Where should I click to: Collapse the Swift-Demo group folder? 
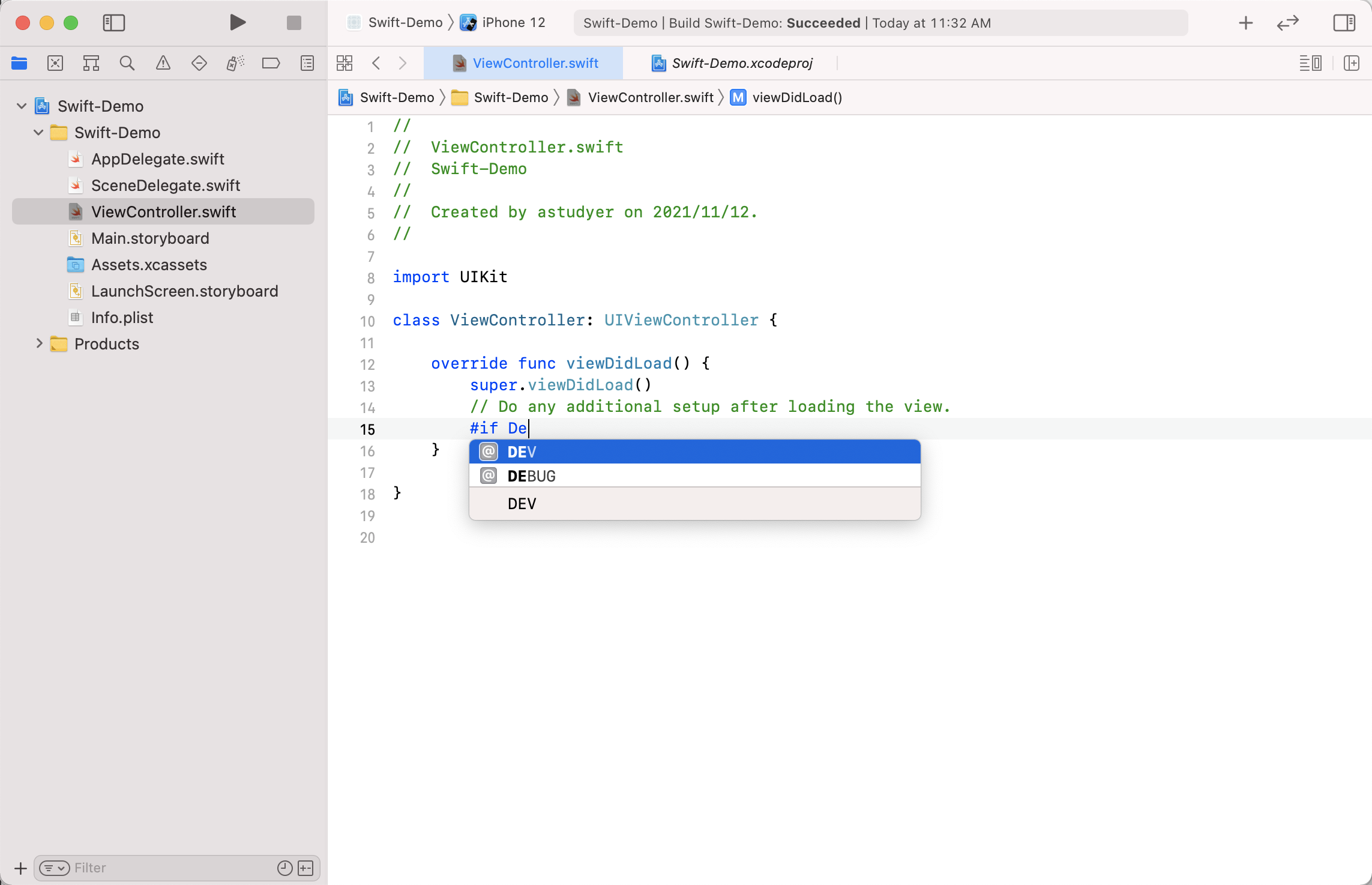(38, 133)
